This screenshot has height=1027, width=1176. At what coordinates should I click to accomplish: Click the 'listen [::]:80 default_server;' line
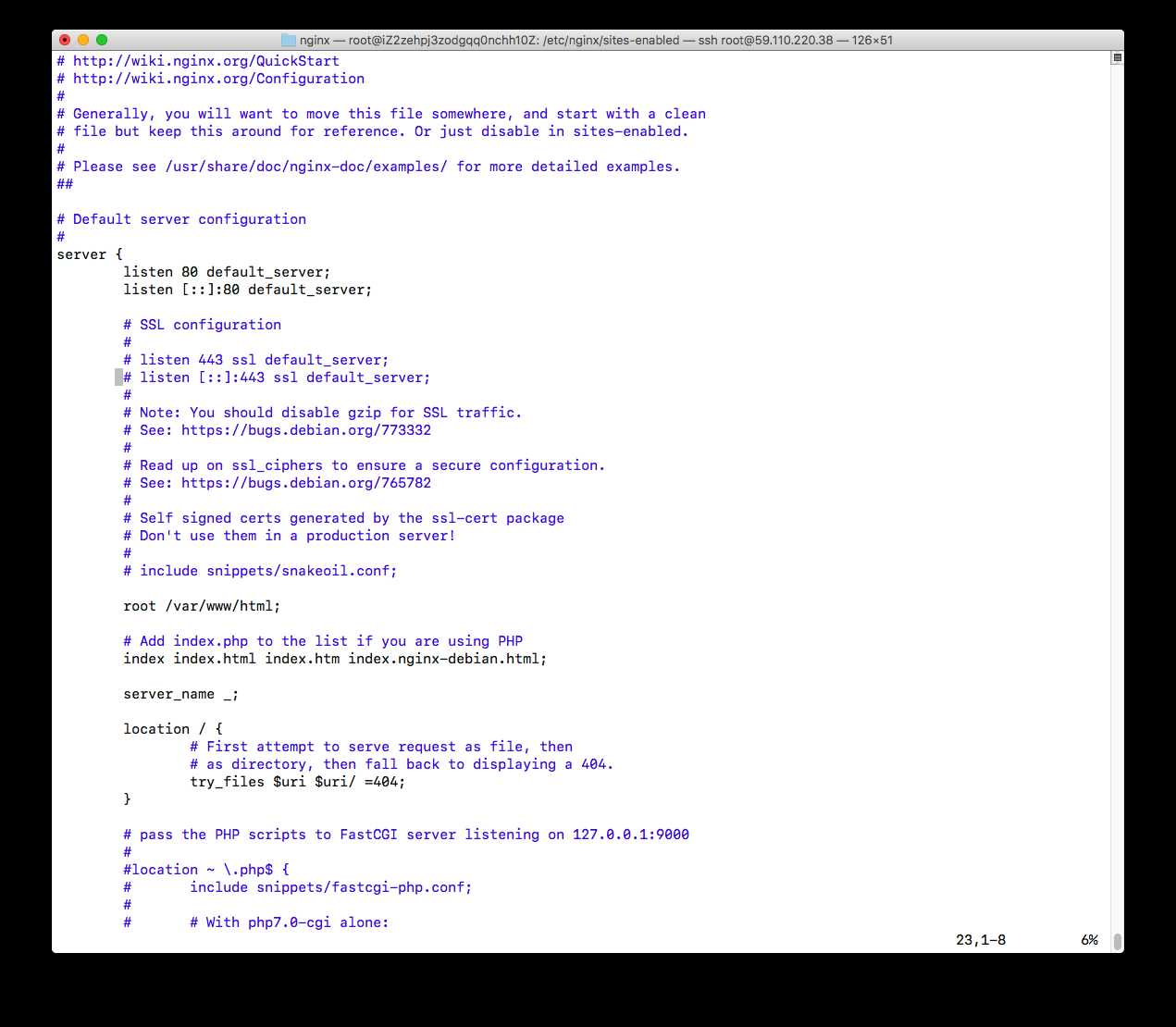click(x=248, y=290)
